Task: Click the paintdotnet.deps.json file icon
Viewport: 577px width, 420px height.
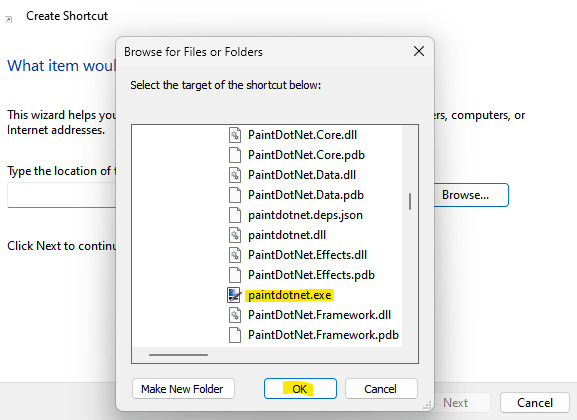Action: click(235, 215)
